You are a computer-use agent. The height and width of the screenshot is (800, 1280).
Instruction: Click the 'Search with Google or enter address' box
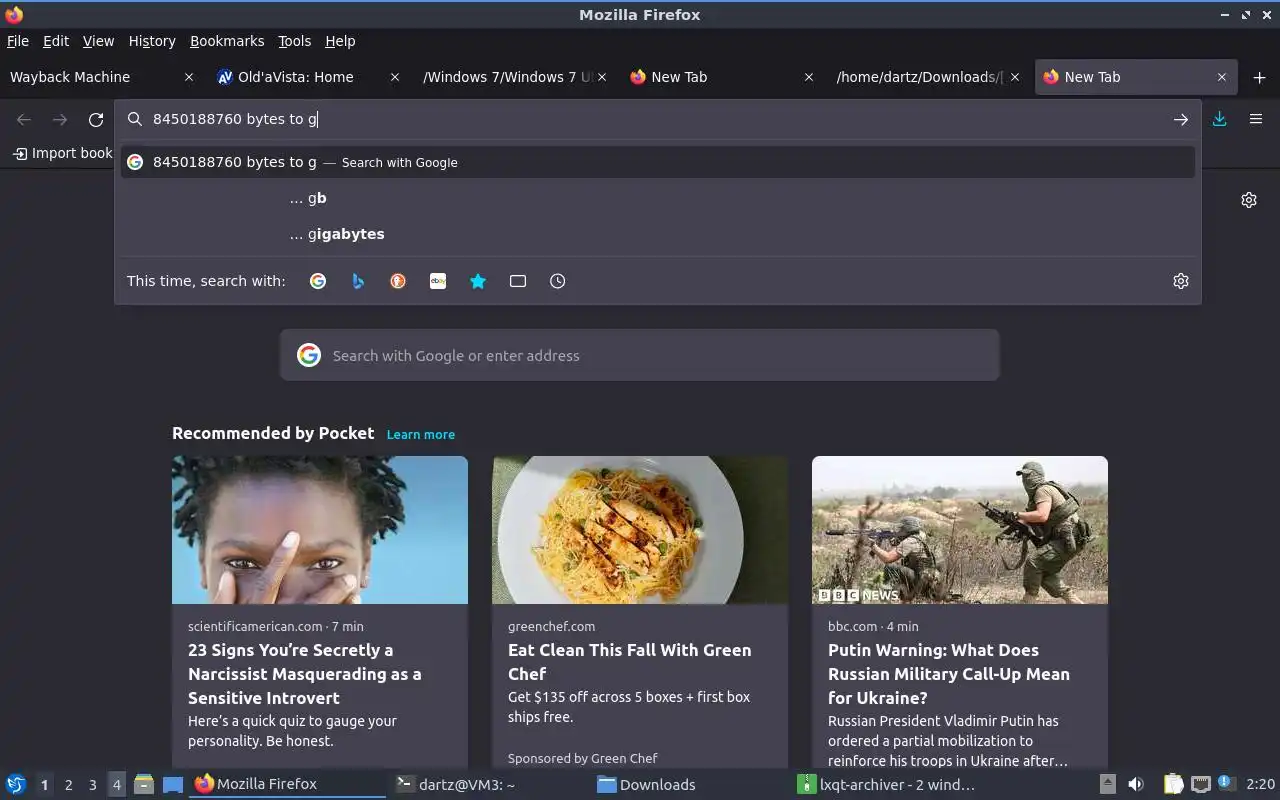[640, 355]
